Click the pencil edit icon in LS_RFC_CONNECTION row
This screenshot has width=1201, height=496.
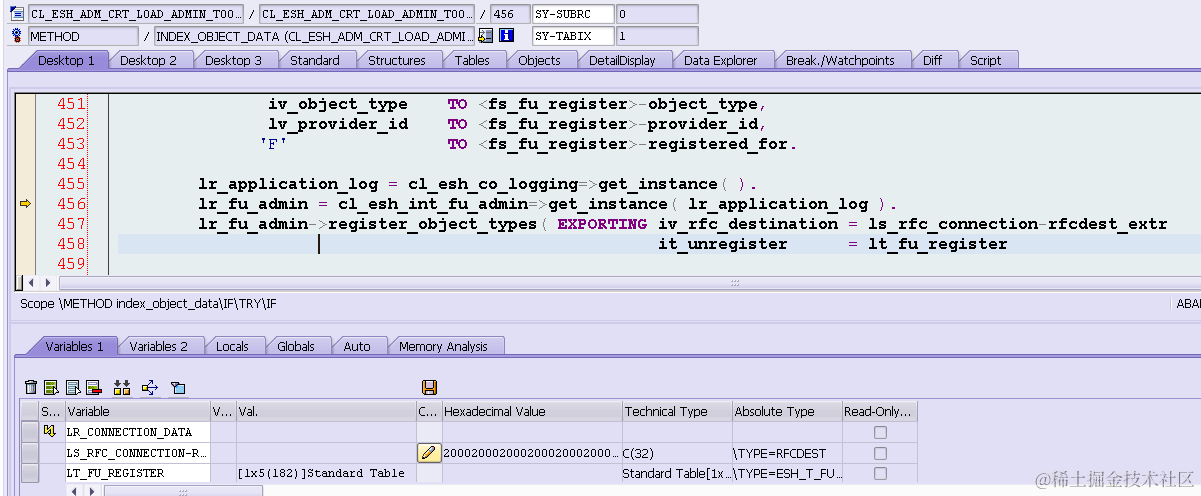(429, 452)
